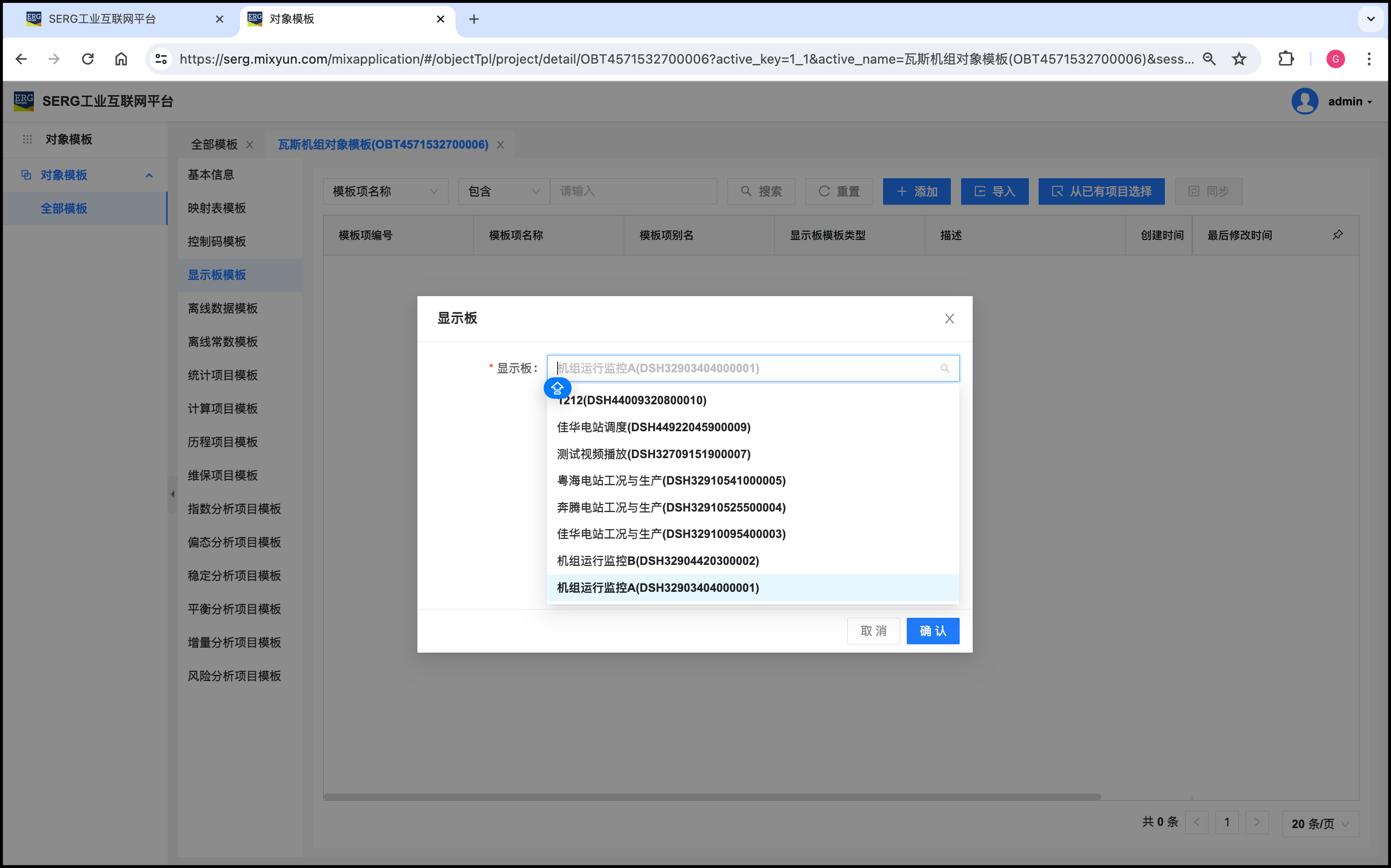Click the search magnifier in 显示板 field

click(x=944, y=369)
